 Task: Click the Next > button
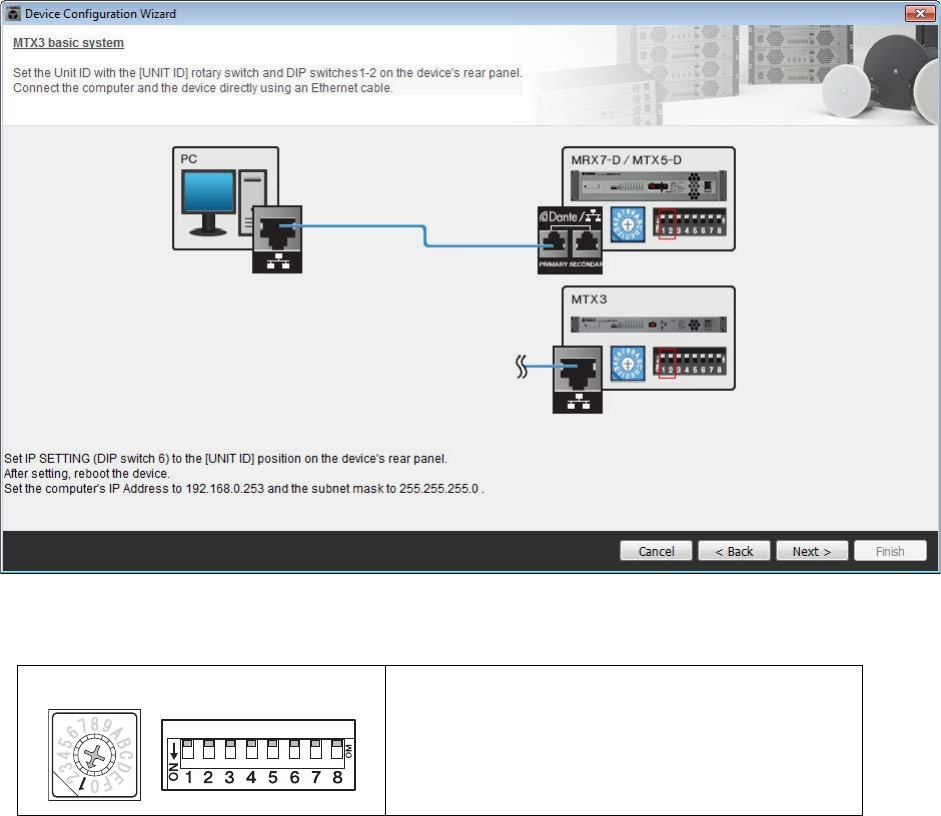(811, 551)
